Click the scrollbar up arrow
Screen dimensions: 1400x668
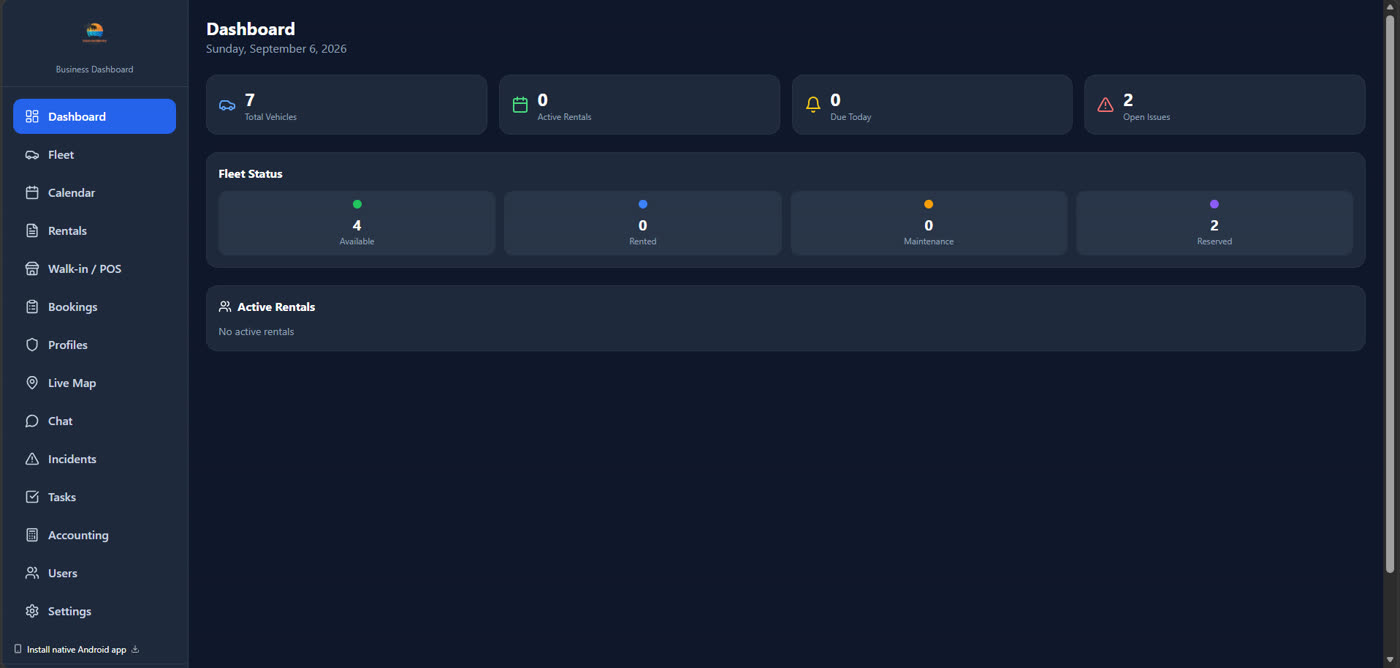1390,7
